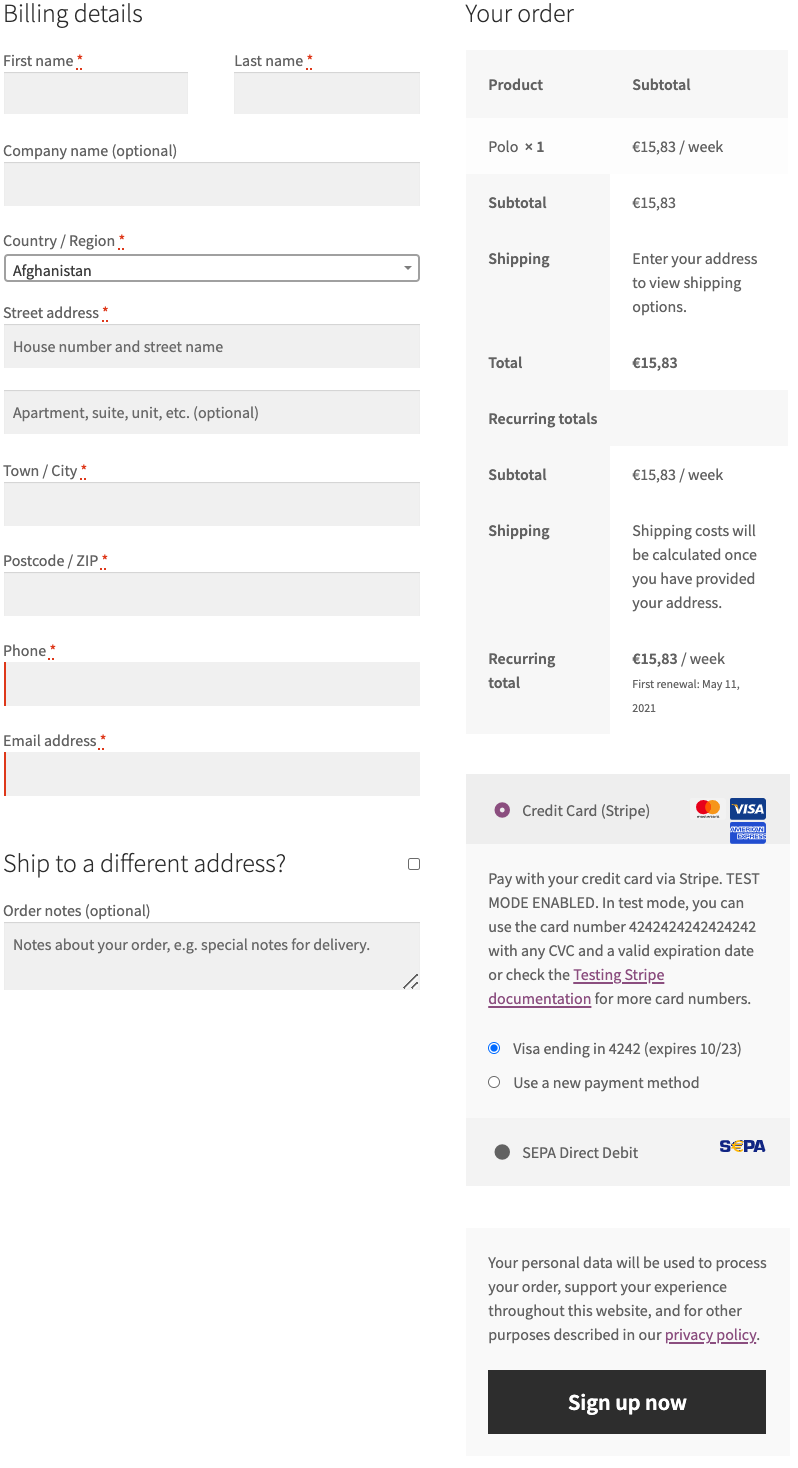Click the American Express logo icon
The height and width of the screenshot is (1468, 798).
pyautogui.click(x=747, y=833)
